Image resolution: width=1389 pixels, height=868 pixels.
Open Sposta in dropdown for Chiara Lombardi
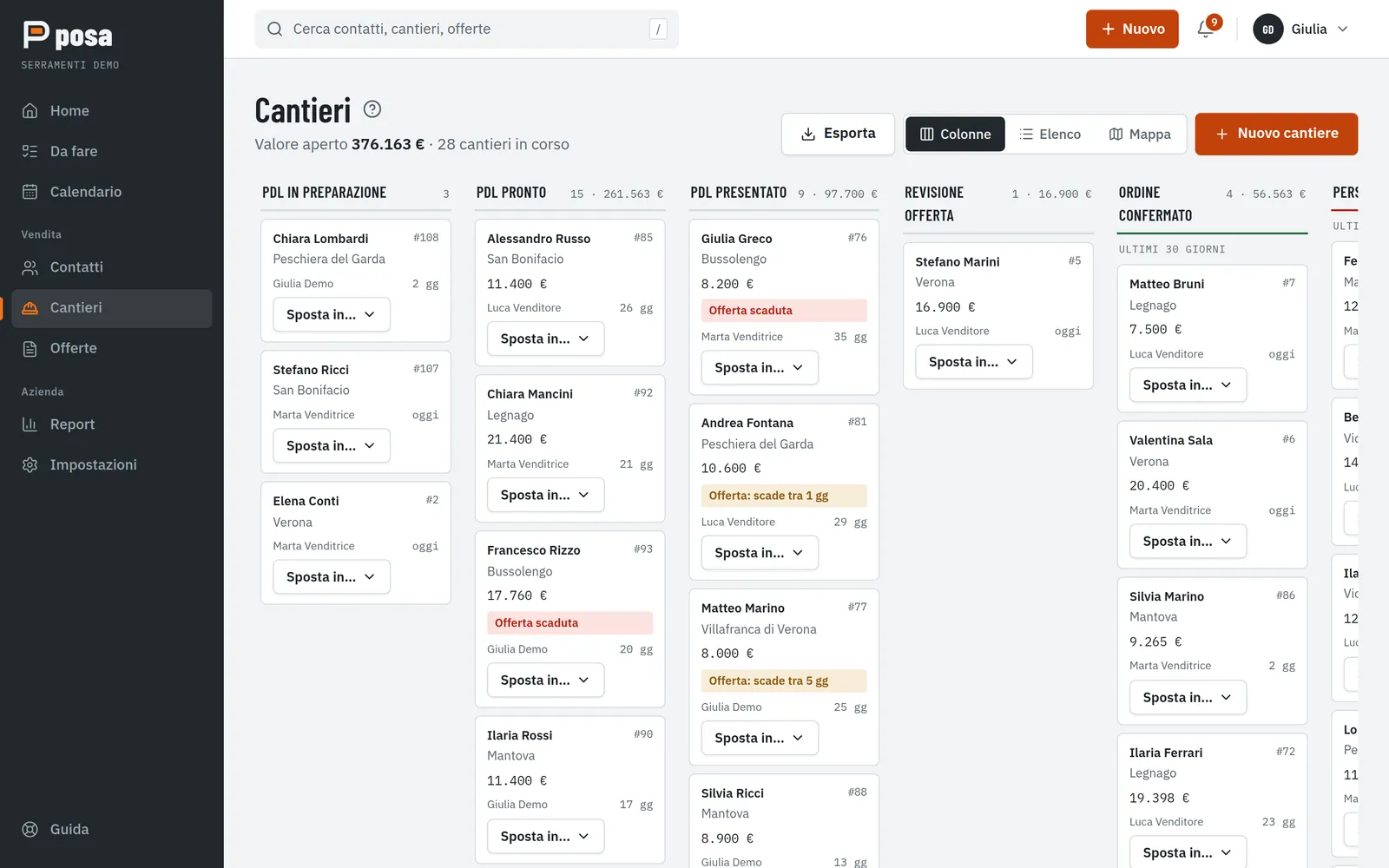click(x=332, y=315)
